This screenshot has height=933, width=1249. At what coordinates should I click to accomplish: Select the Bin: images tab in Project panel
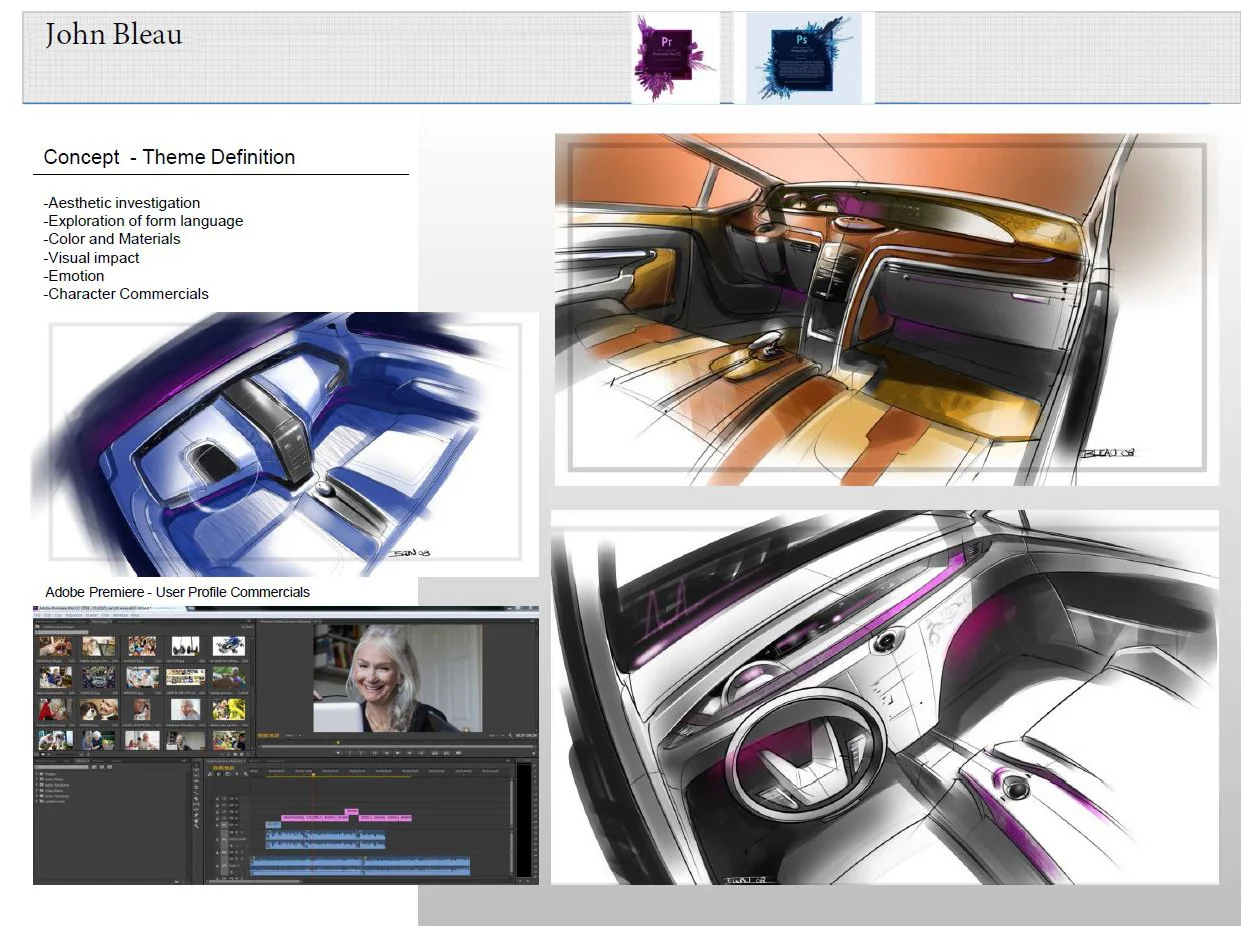pos(102,621)
